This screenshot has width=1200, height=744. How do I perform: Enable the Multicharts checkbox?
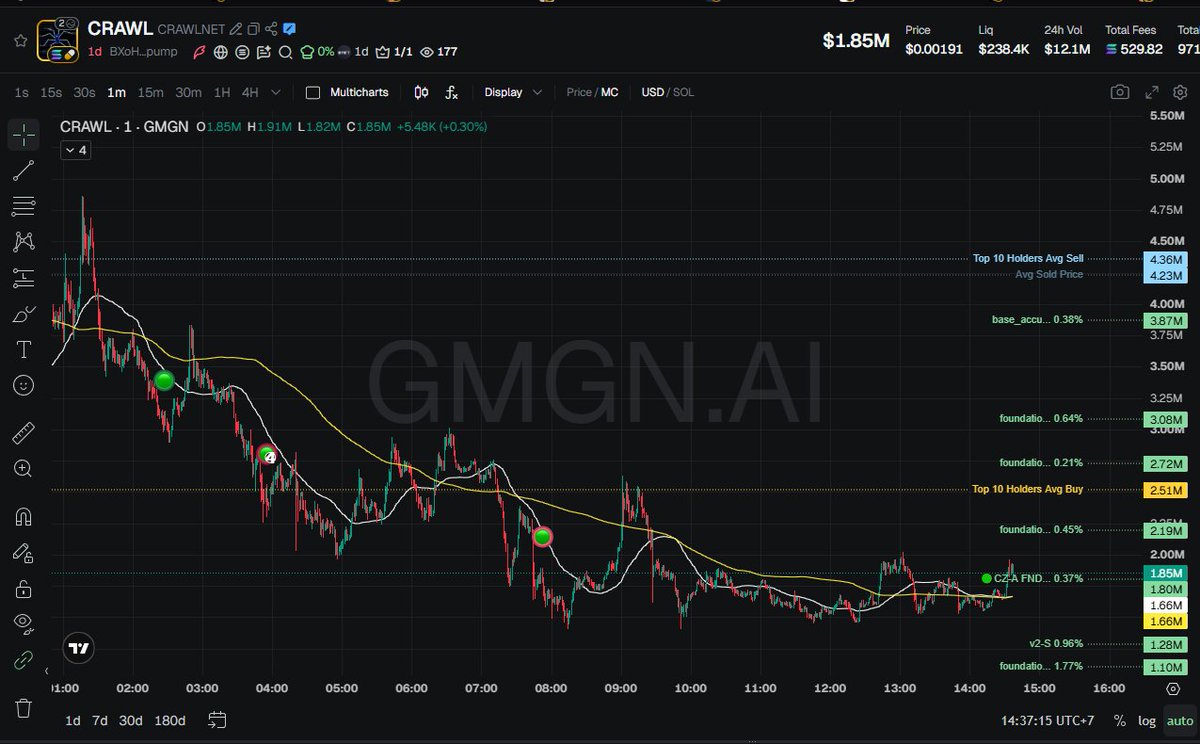313,92
